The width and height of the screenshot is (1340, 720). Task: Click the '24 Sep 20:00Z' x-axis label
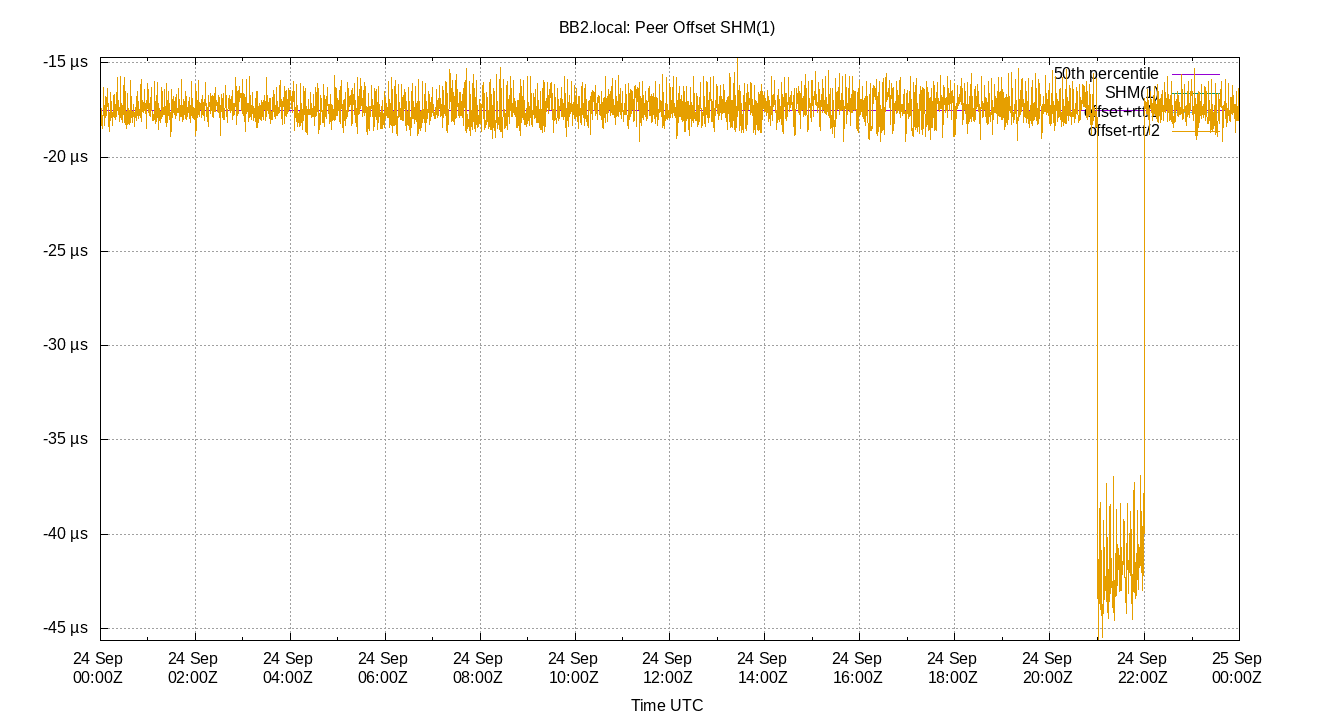[1048, 668]
